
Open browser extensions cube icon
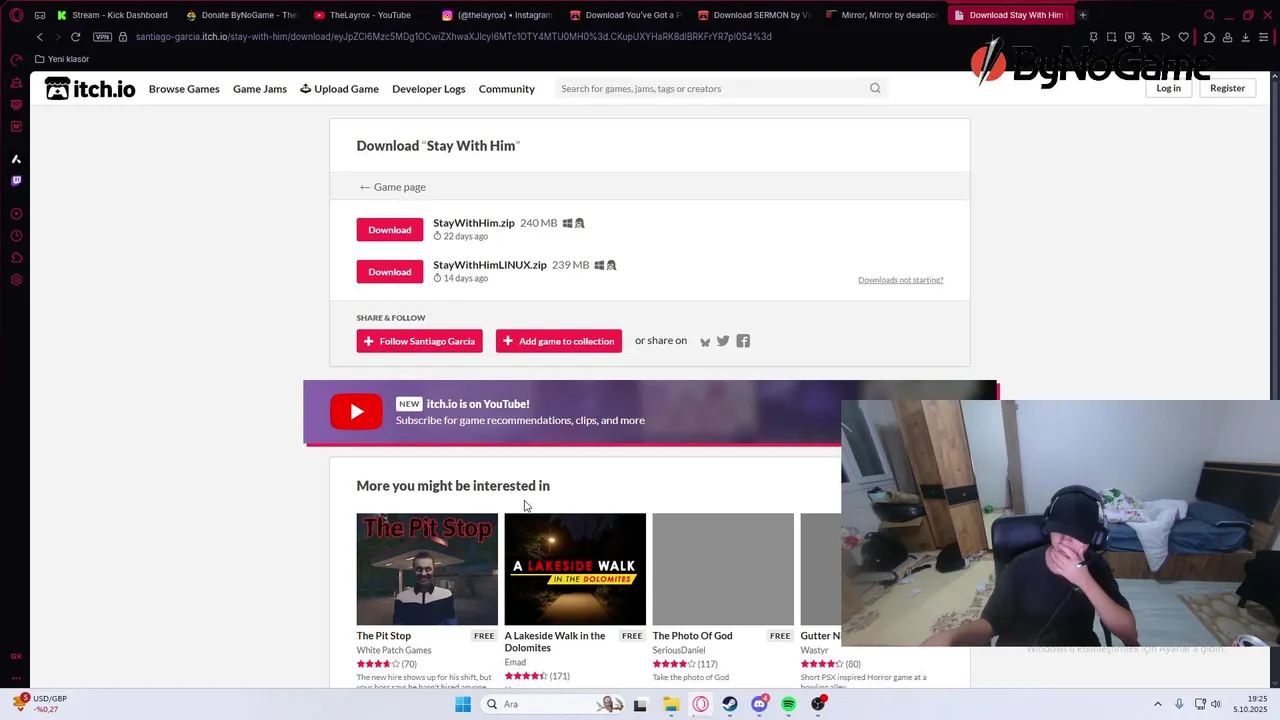point(1209,37)
